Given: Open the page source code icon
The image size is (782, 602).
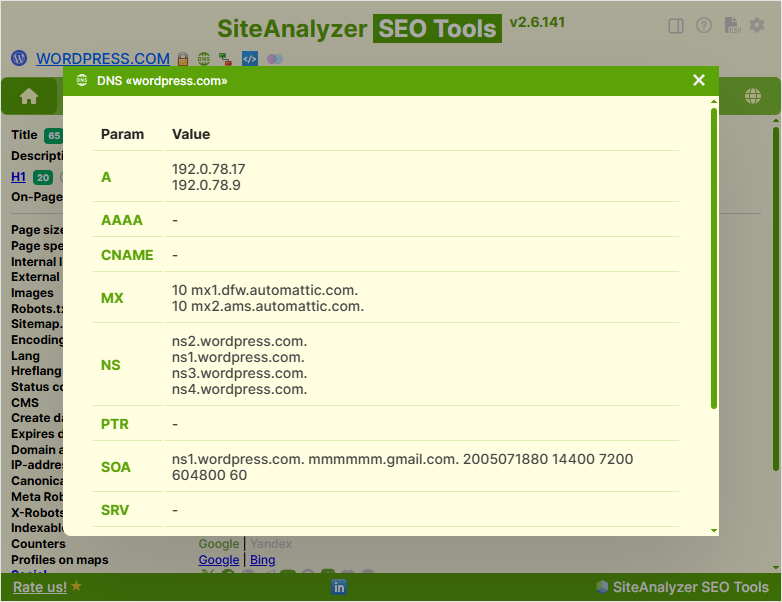Looking at the screenshot, I should pyautogui.click(x=250, y=59).
